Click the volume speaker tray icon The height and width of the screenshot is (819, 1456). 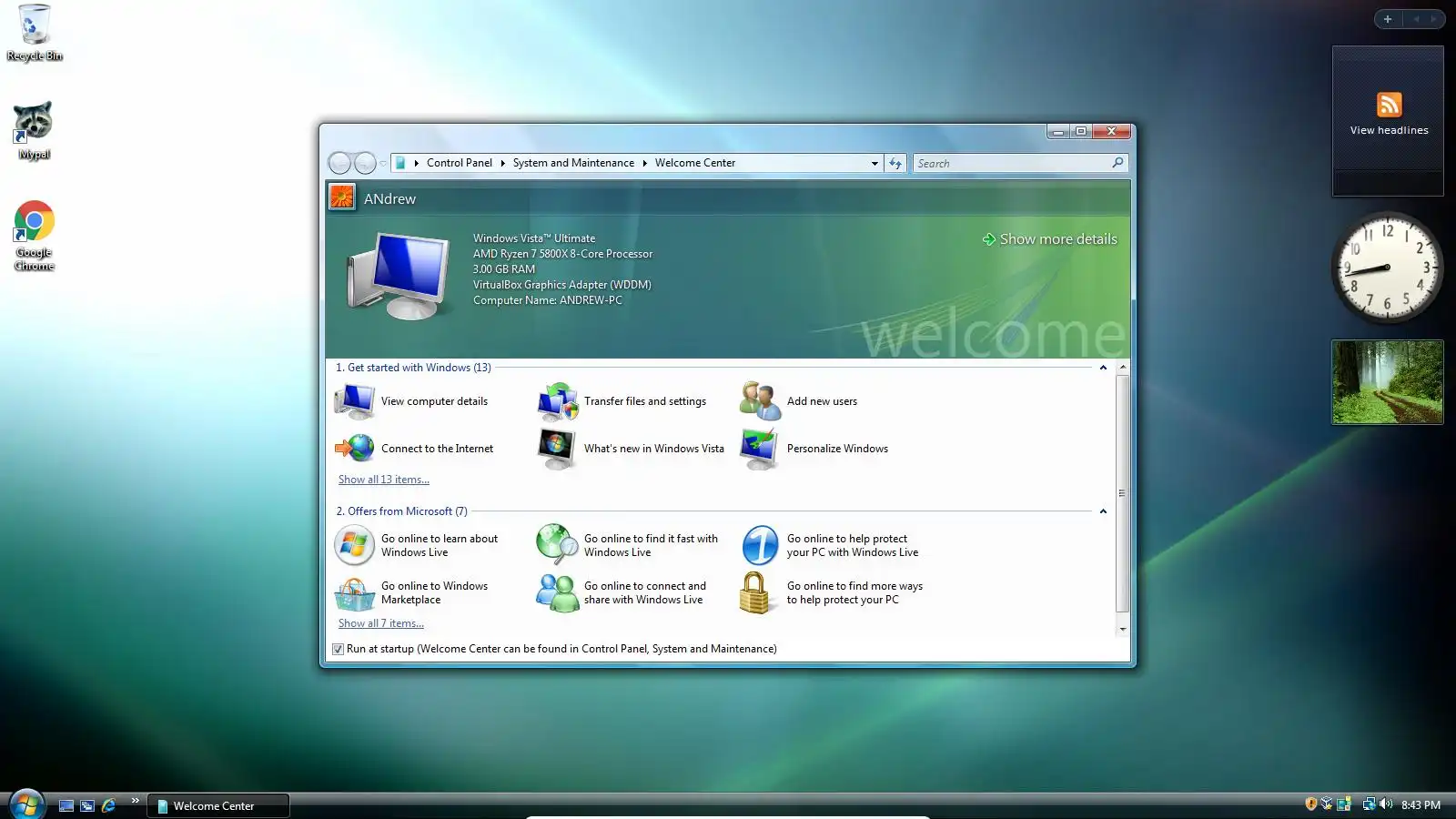click(1386, 804)
